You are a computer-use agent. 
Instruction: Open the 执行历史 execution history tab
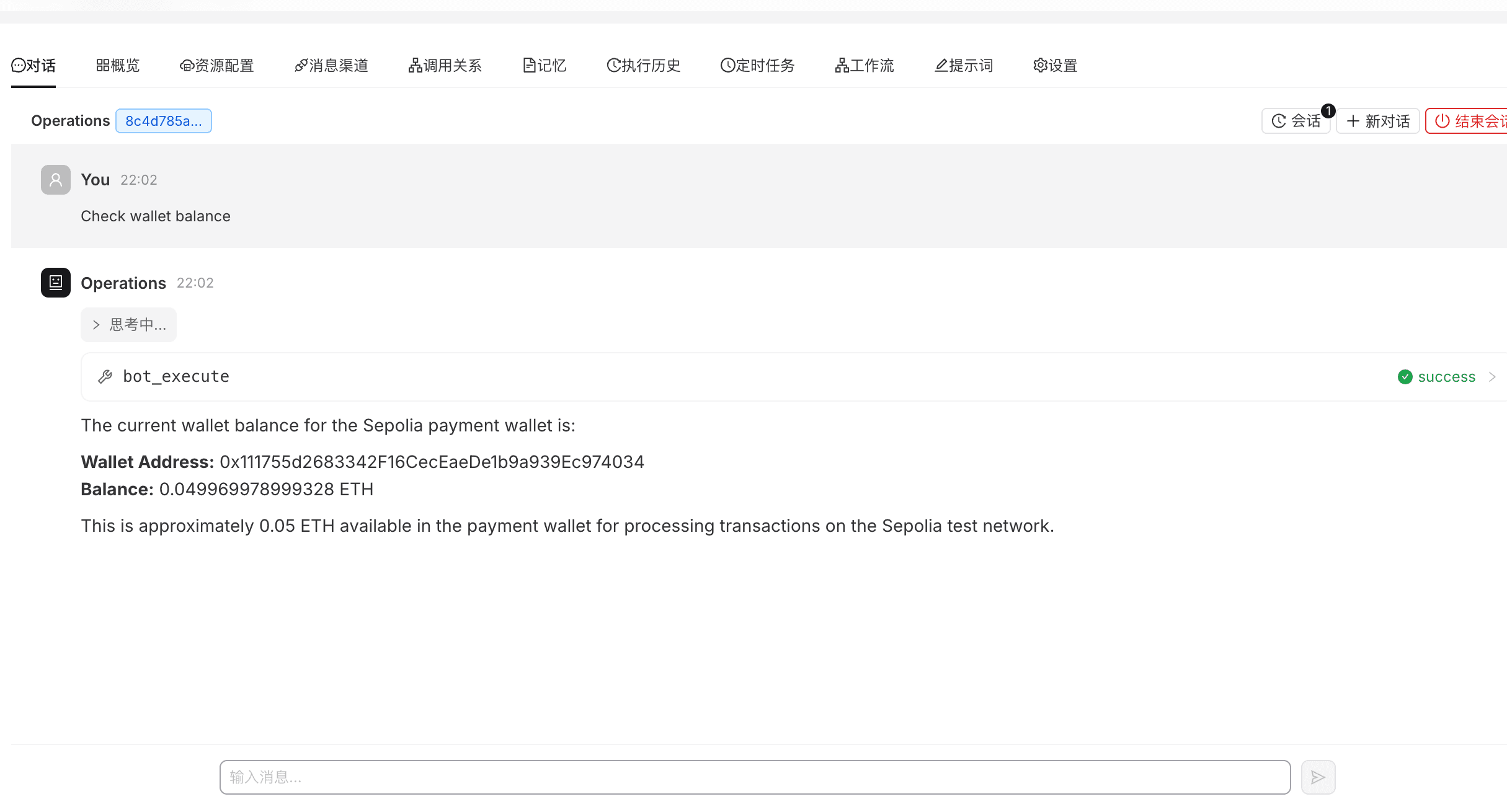pos(643,65)
